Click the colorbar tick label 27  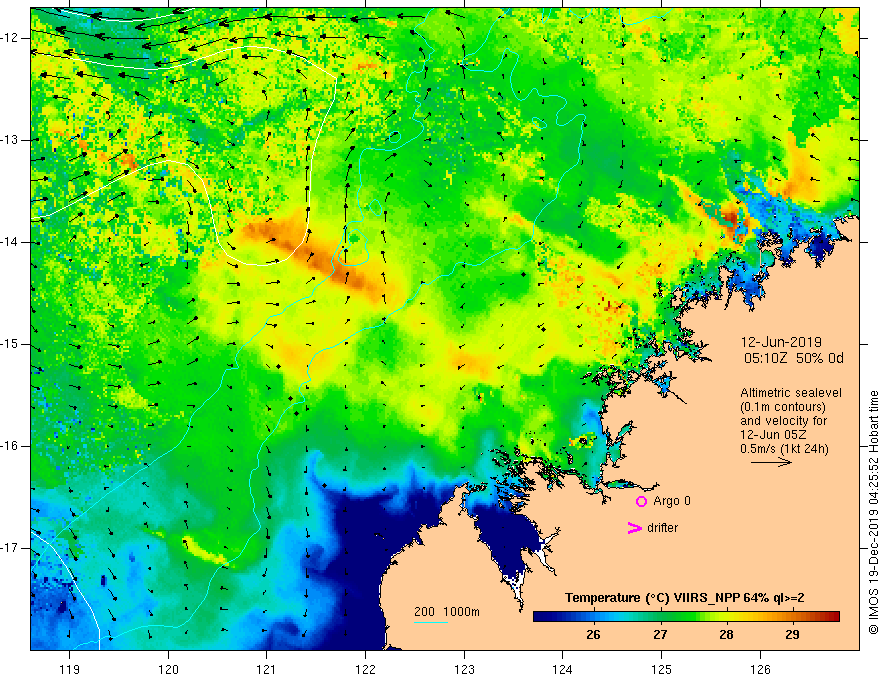[x=660, y=635]
